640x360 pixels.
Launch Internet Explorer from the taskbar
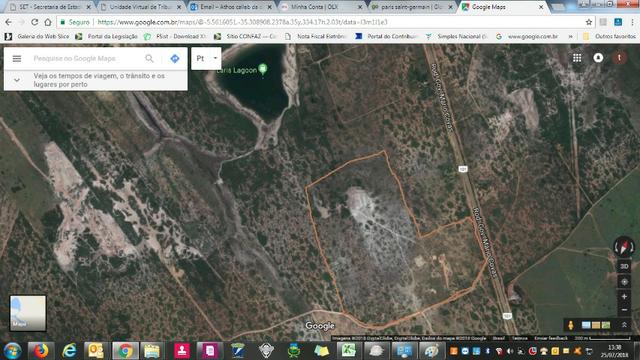point(70,351)
